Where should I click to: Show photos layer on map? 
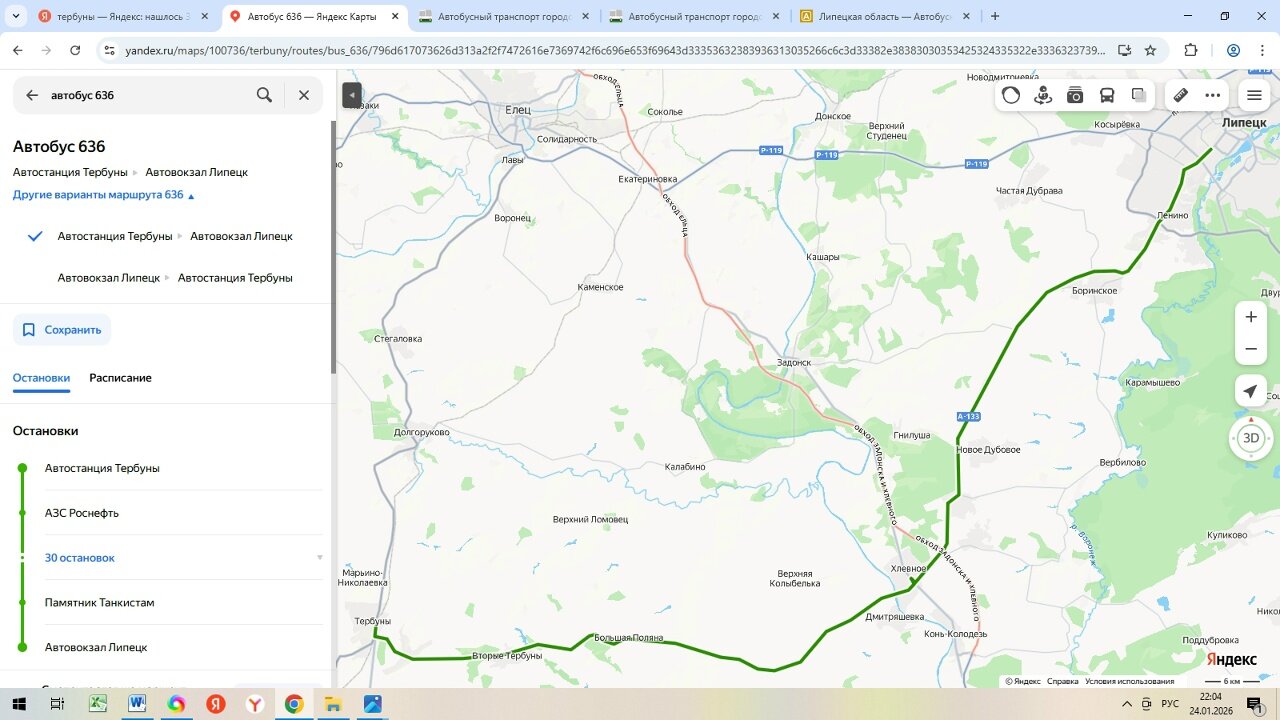[1075, 95]
